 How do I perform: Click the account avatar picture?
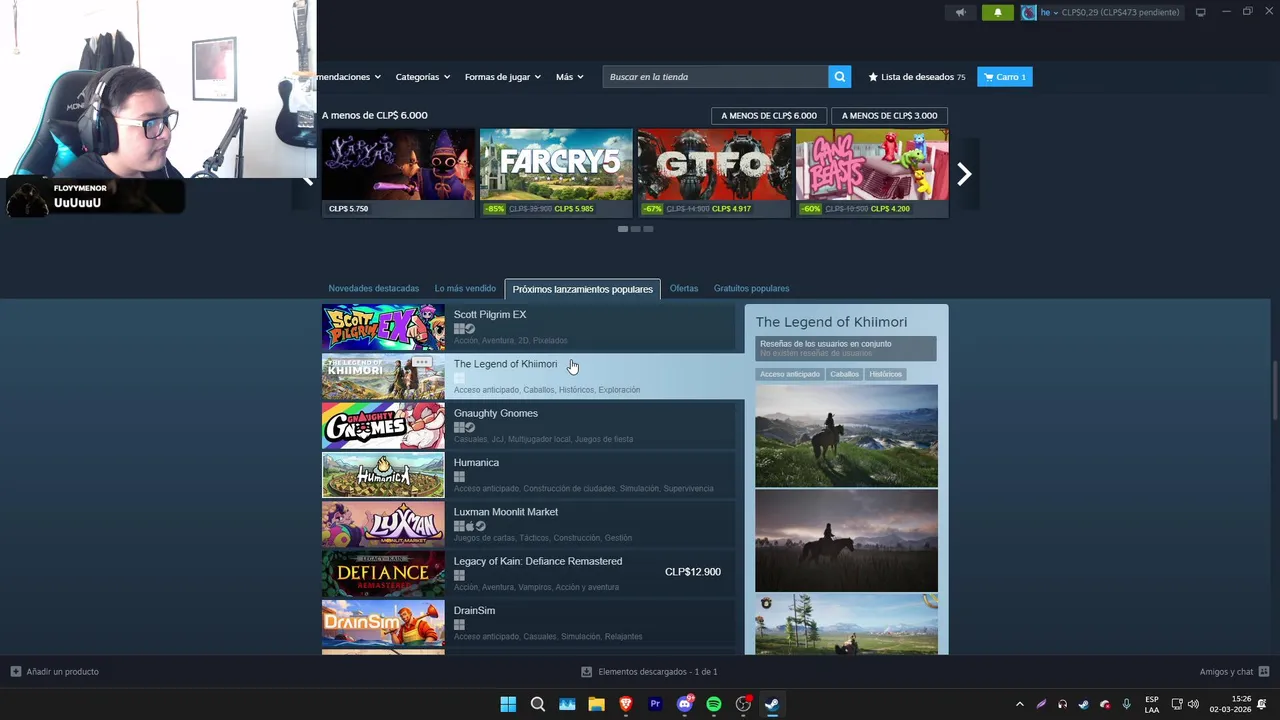(1028, 12)
